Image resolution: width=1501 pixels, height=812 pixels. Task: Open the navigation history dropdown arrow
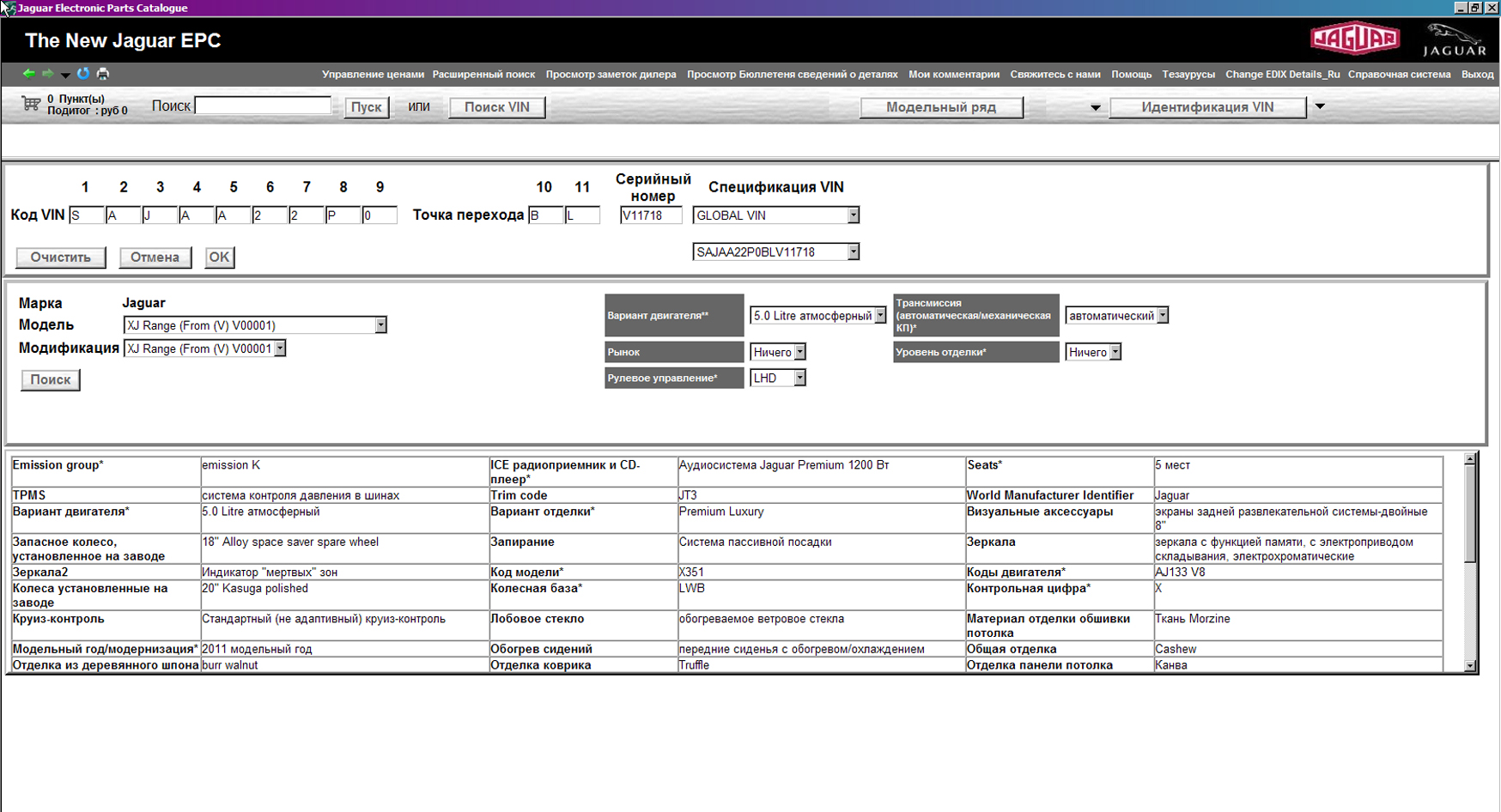pyautogui.click(x=64, y=75)
